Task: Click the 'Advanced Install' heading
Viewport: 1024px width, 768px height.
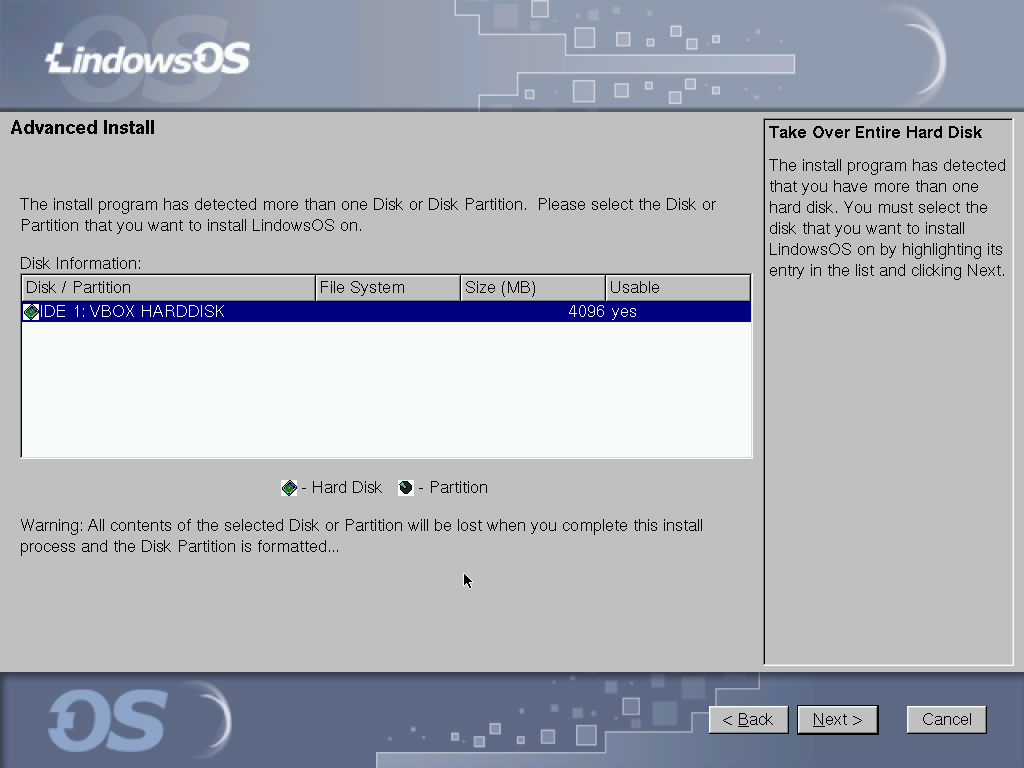Action: click(83, 128)
